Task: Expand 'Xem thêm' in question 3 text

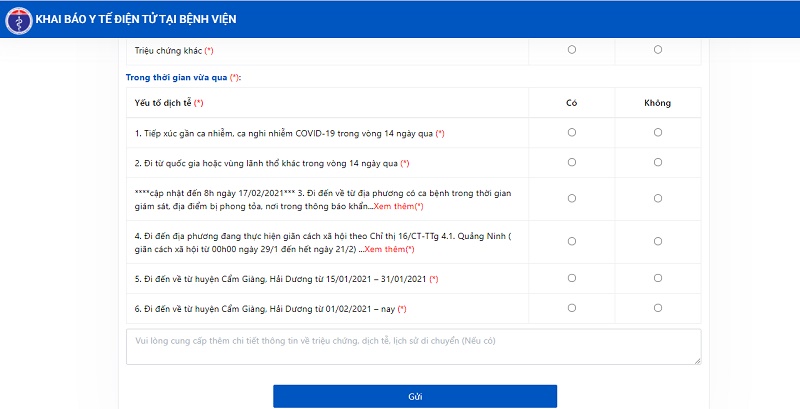Action: point(393,205)
